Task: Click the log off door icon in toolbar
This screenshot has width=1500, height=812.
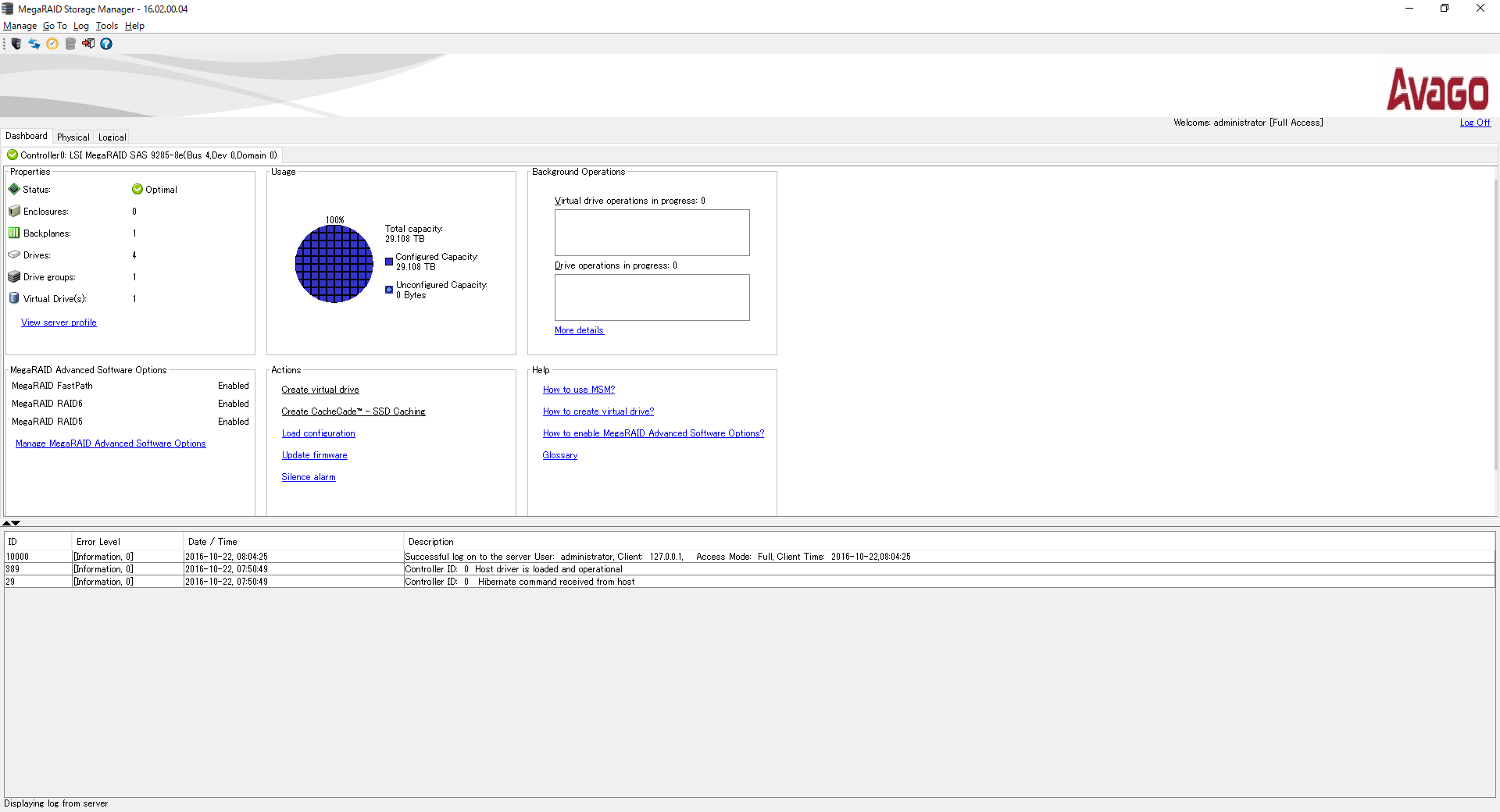Action: pos(88,44)
